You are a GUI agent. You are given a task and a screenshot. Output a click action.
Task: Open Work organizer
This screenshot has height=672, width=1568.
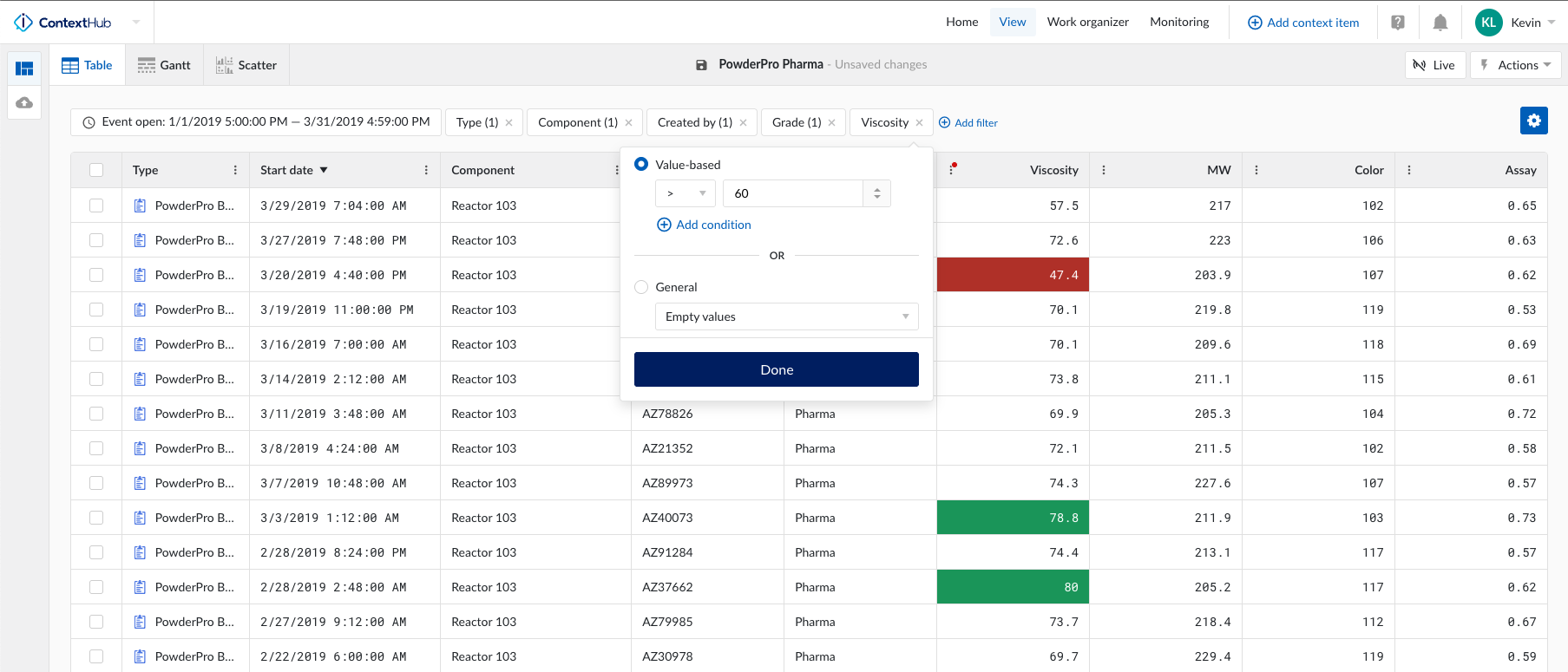tap(1088, 23)
